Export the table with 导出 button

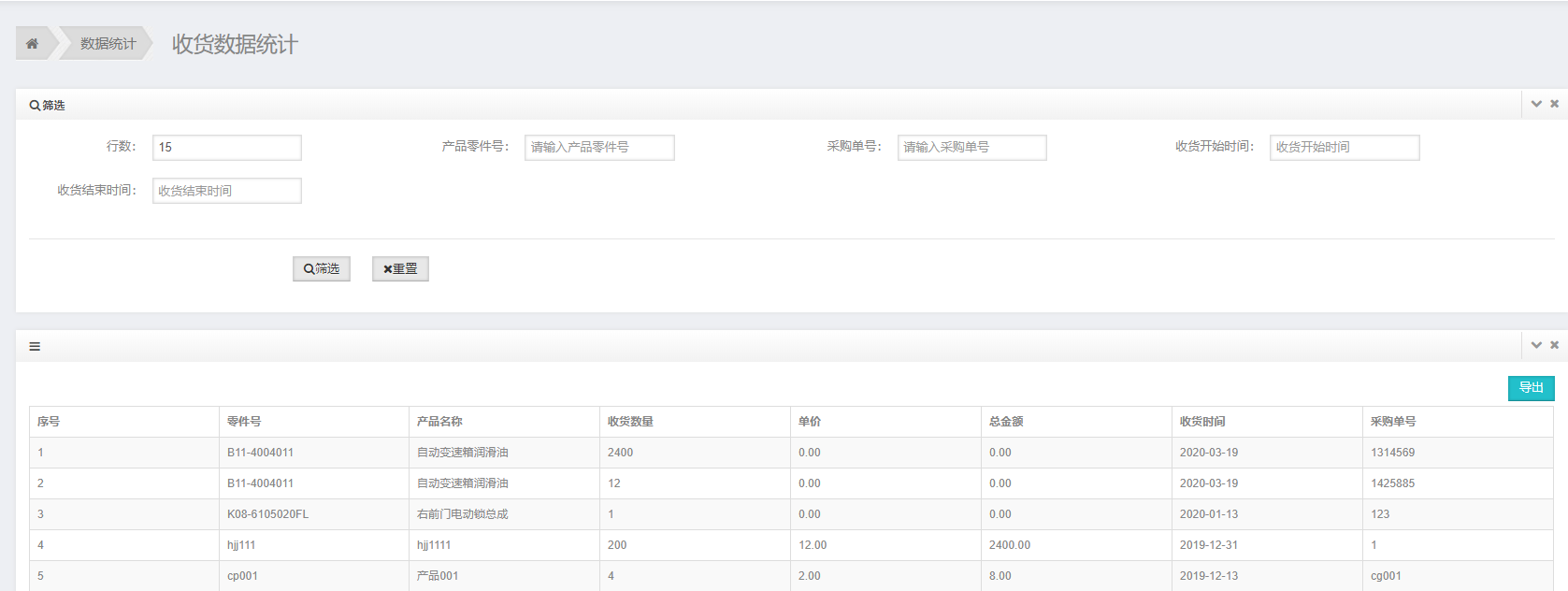click(1530, 388)
